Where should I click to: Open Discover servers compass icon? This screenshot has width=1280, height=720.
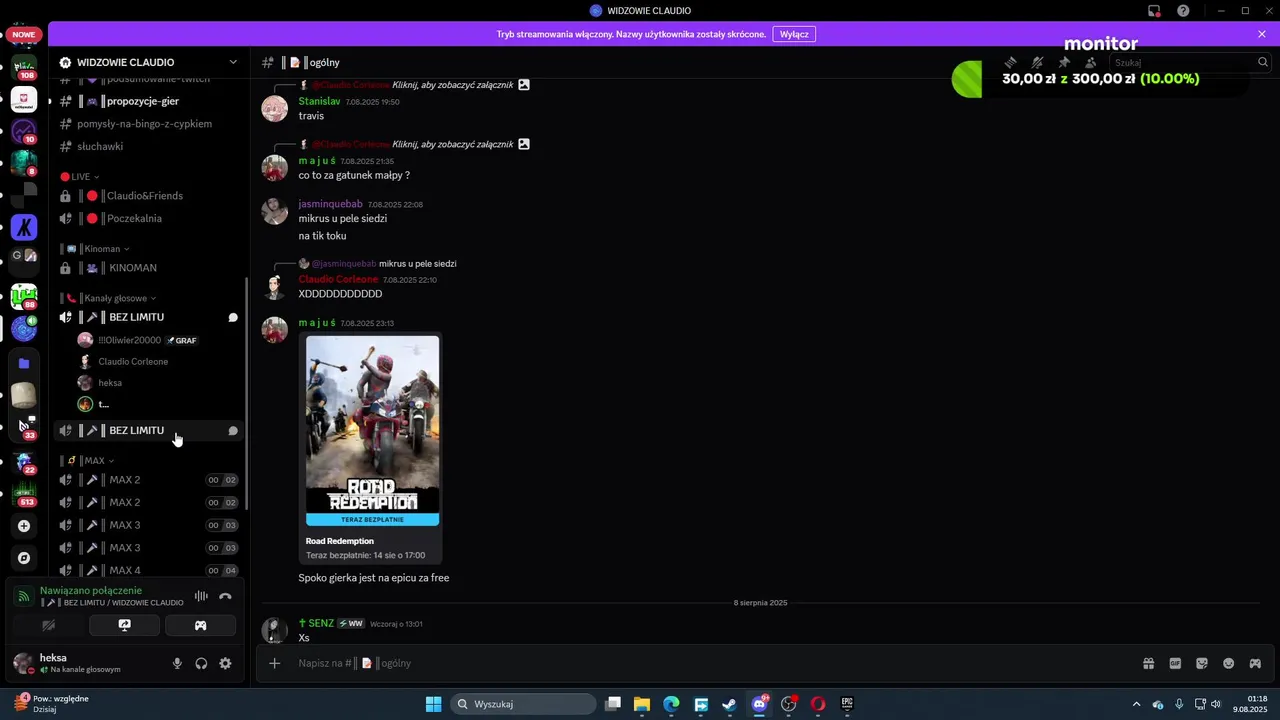24,558
